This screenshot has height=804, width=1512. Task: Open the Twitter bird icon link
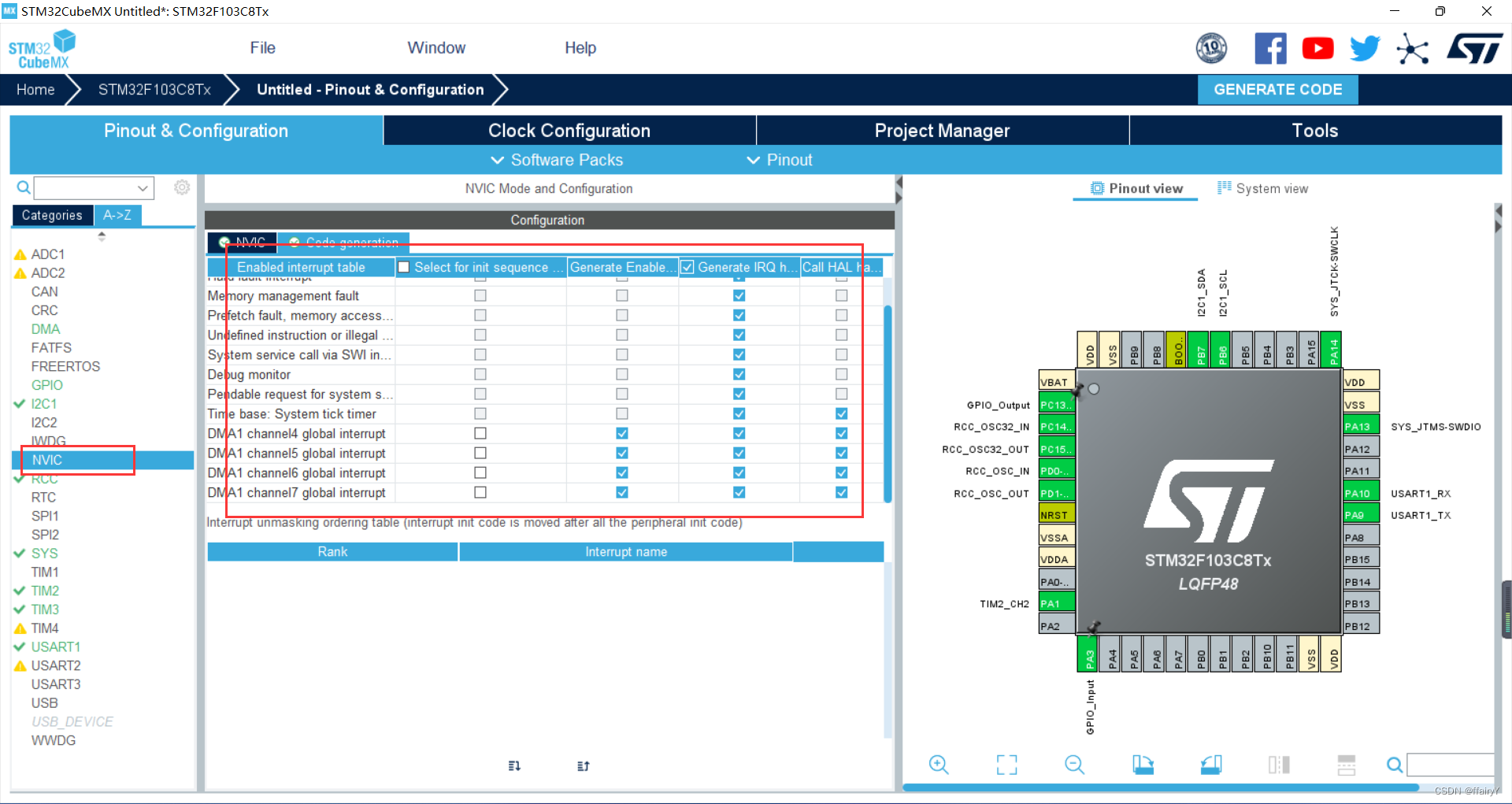[x=1365, y=49]
